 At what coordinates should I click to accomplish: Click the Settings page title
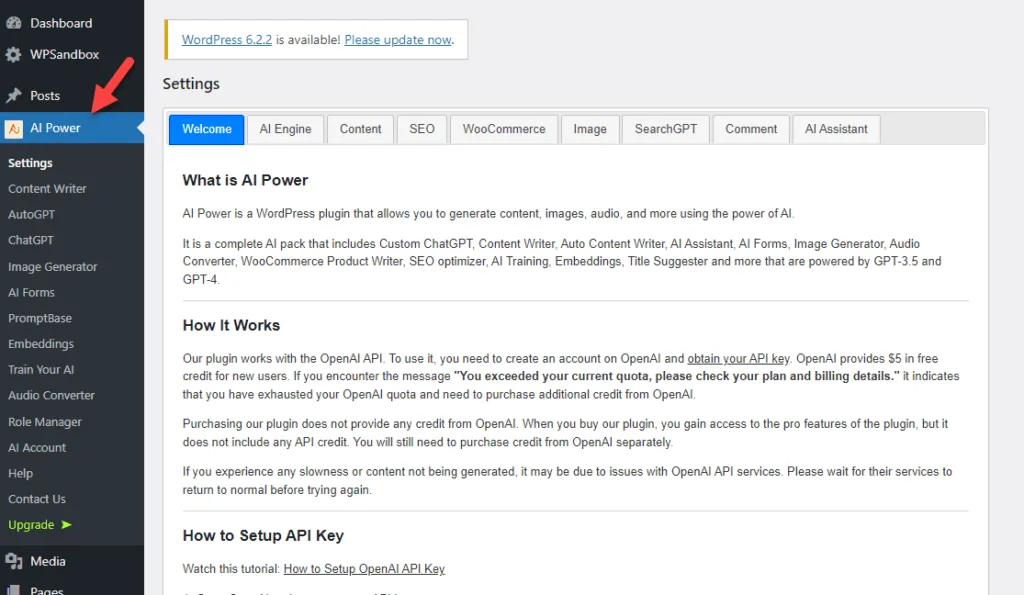point(191,84)
